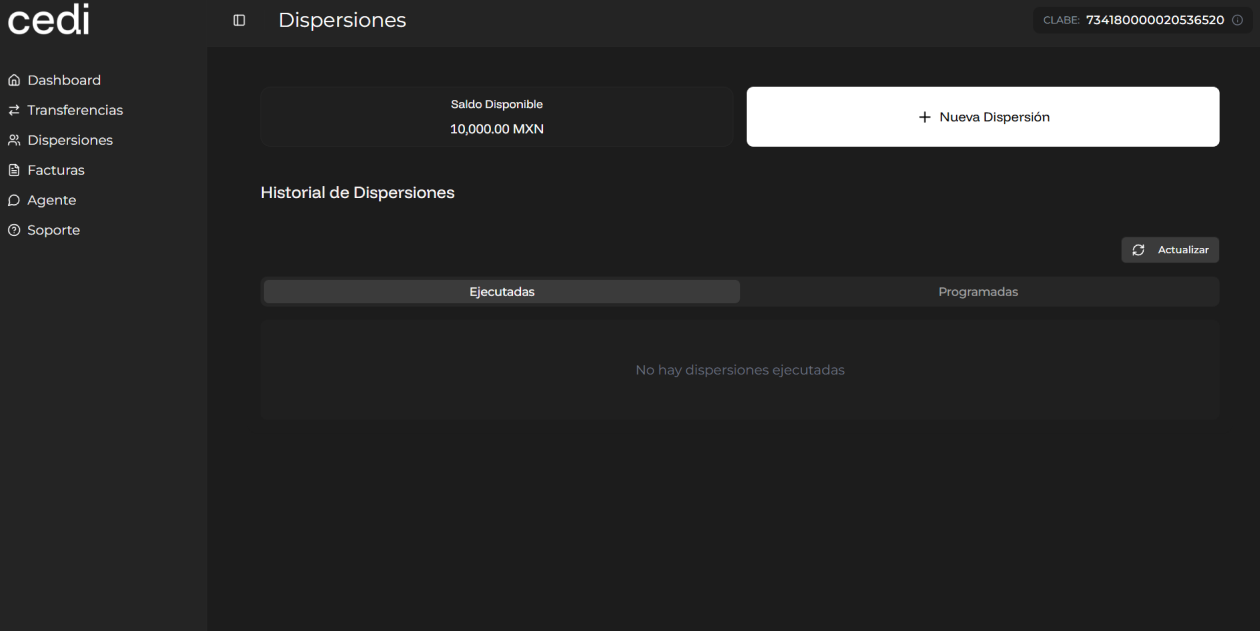This screenshot has width=1260, height=631.
Task: Go to Transferencias in the sidebar
Action: click(75, 110)
